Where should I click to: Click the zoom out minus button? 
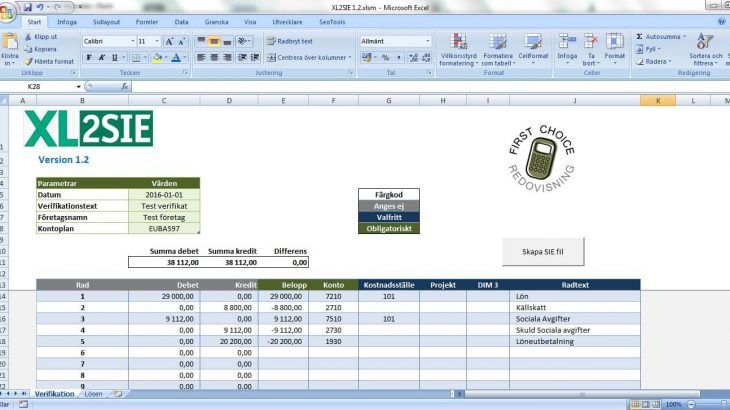pos(691,404)
